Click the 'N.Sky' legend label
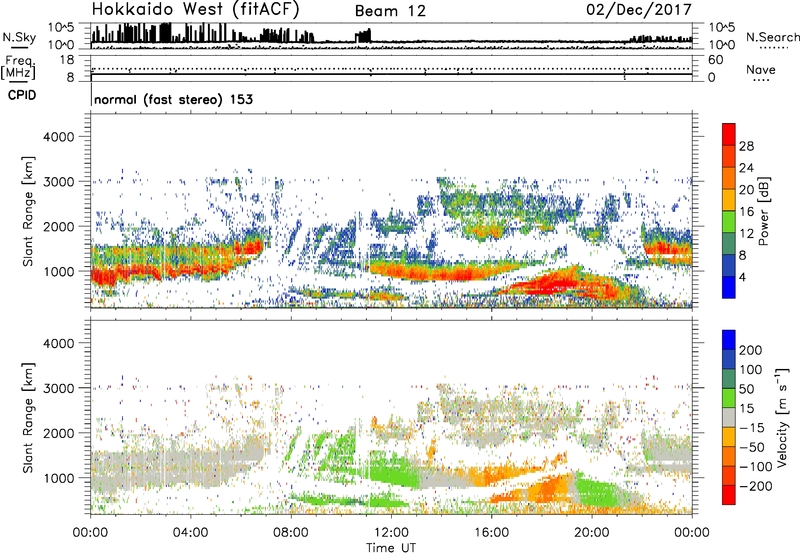This screenshot has width=800, height=554. pyautogui.click(x=19, y=38)
